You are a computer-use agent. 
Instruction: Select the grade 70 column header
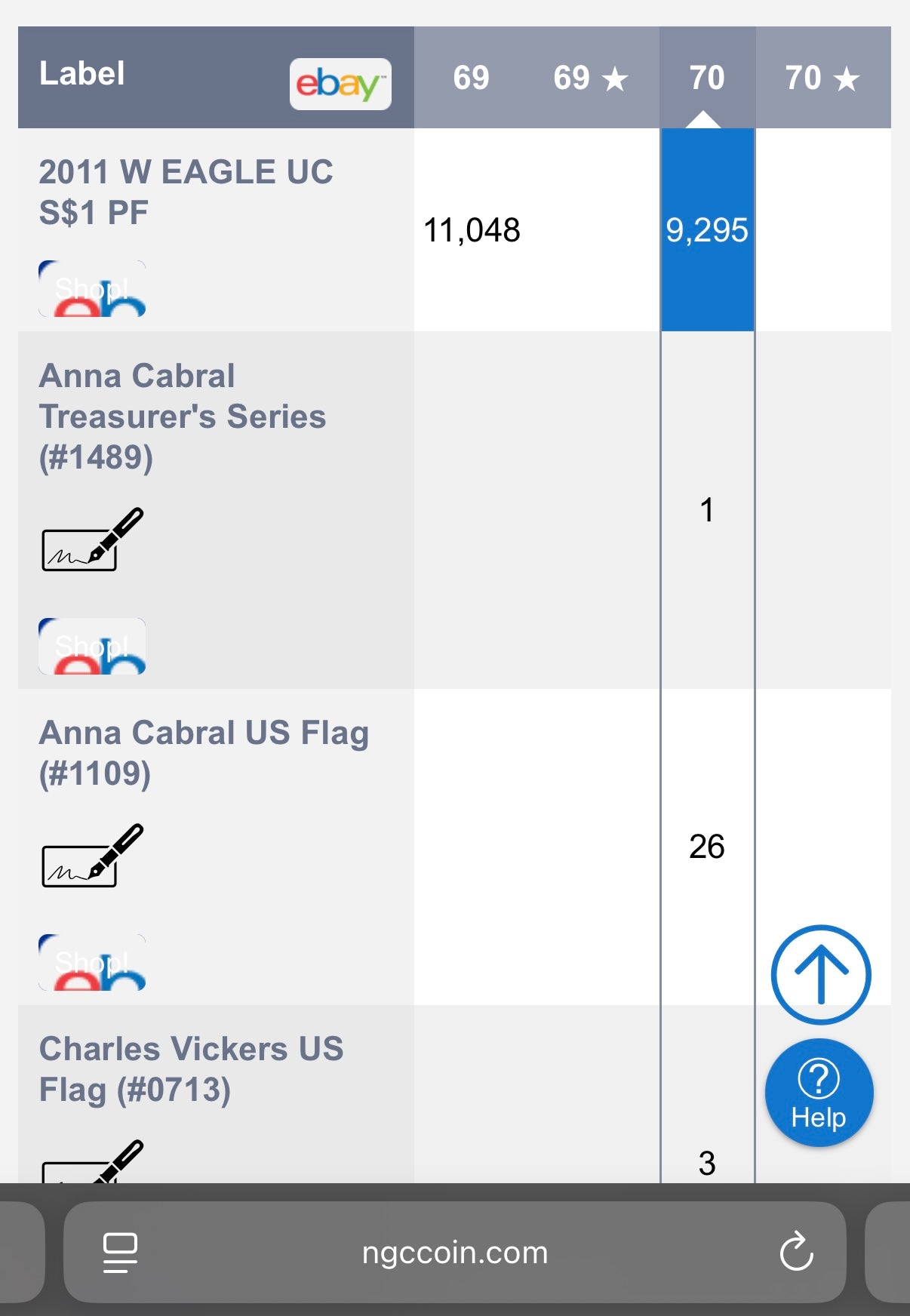coord(707,78)
